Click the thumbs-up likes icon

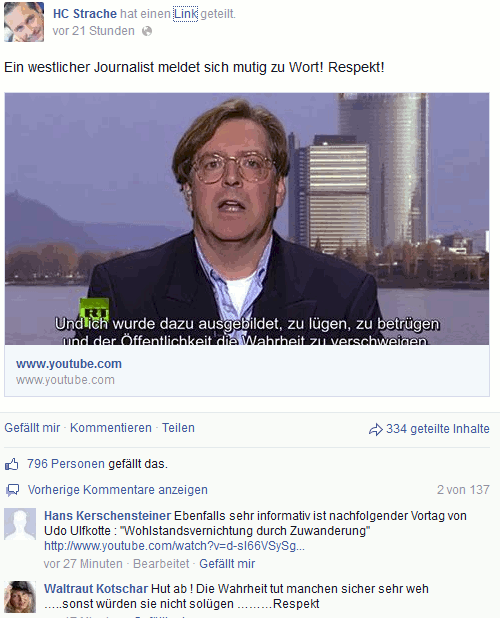(x=12, y=464)
